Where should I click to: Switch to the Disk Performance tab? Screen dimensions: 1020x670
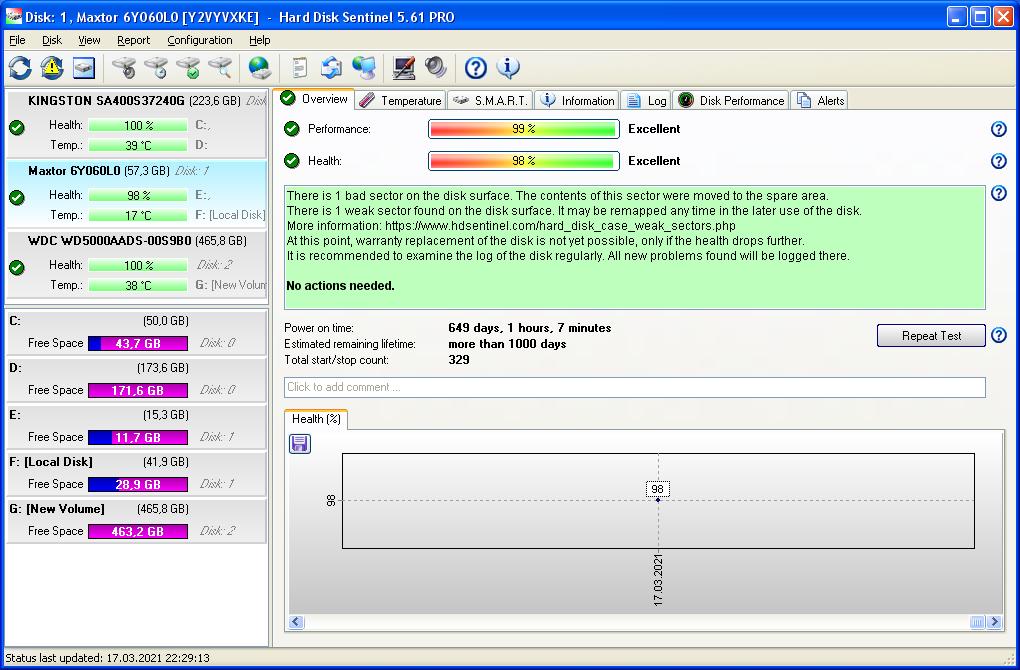[x=731, y=100]
